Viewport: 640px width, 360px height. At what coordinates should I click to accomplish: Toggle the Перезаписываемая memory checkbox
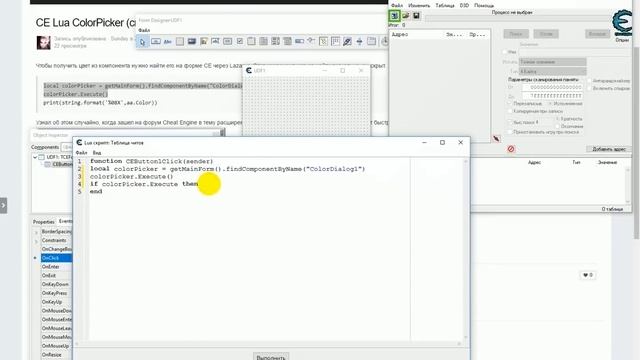pyautogui.click(x=509, y=104)
